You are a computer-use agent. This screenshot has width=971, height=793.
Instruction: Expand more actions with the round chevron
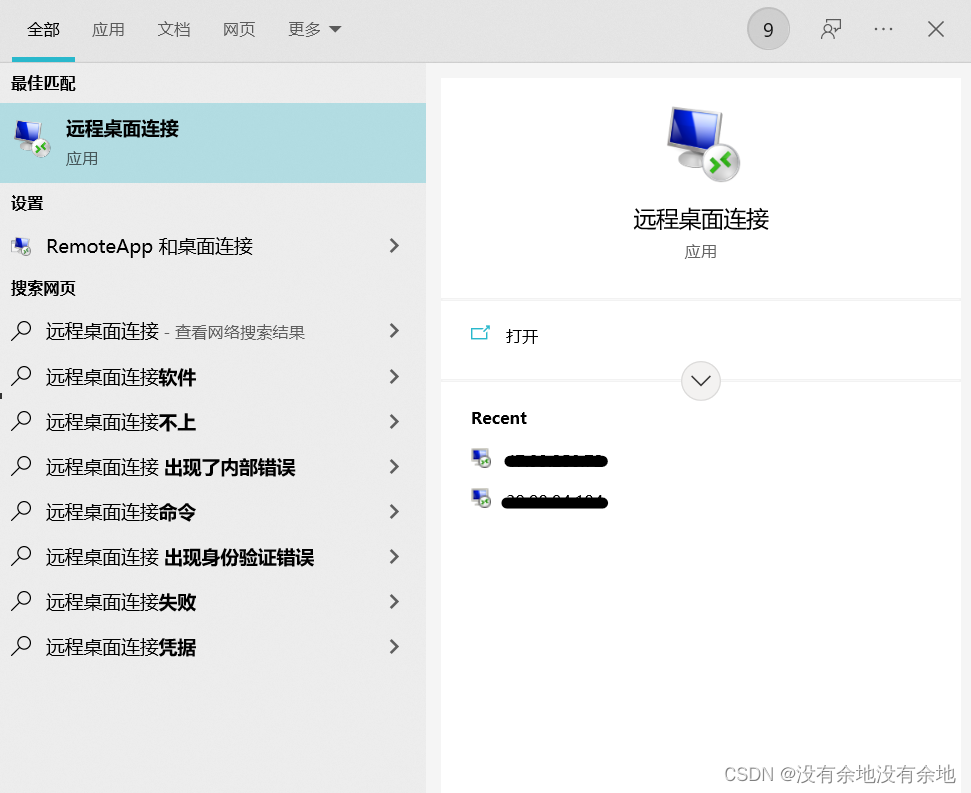click(700, 381)
